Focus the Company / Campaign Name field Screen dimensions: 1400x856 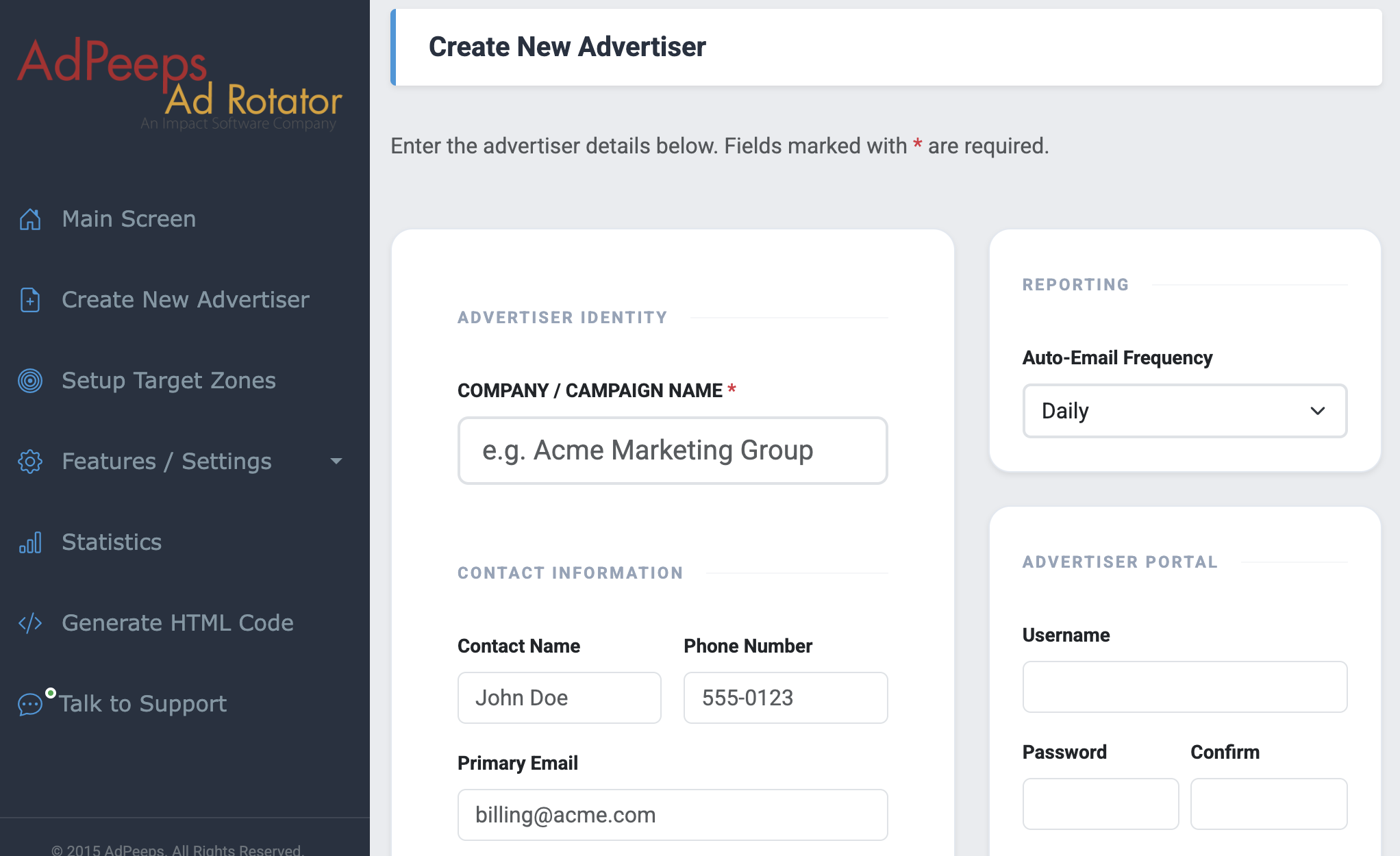point(672,451)
